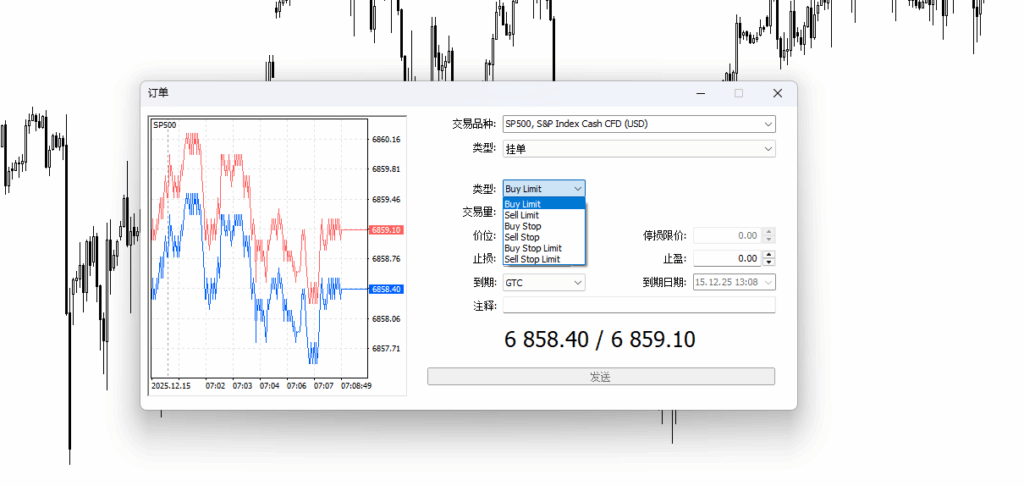This screenshot has width=1024, height=486.
Task: Decrease the 止盈 value with down arrow
Action: point(769,263)
